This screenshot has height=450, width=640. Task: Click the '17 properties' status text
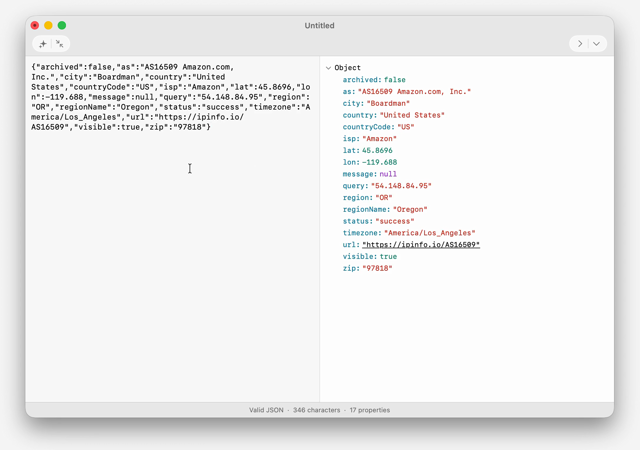tap(370, 410)
